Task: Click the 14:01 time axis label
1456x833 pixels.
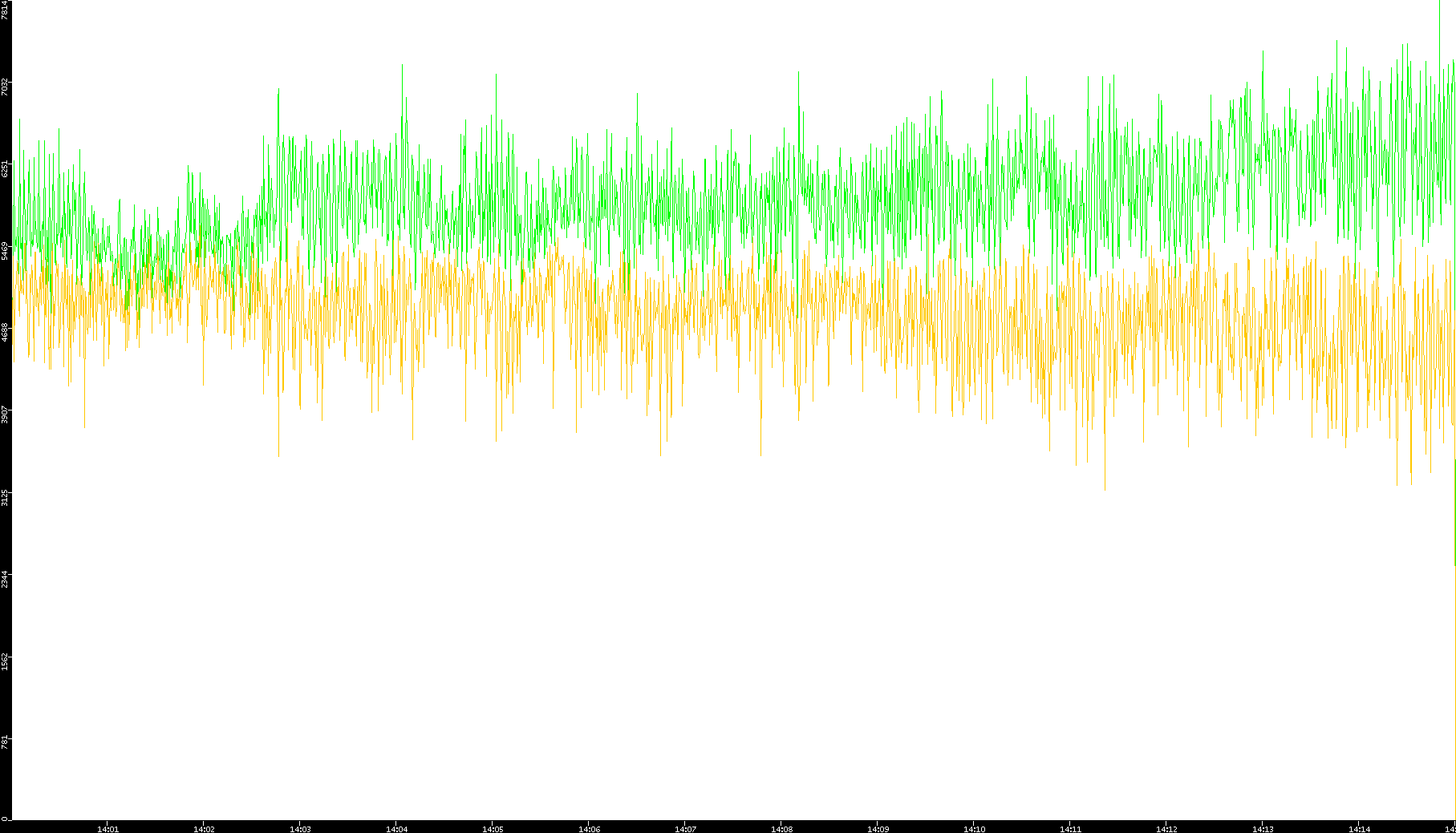Action: (107, 828)
